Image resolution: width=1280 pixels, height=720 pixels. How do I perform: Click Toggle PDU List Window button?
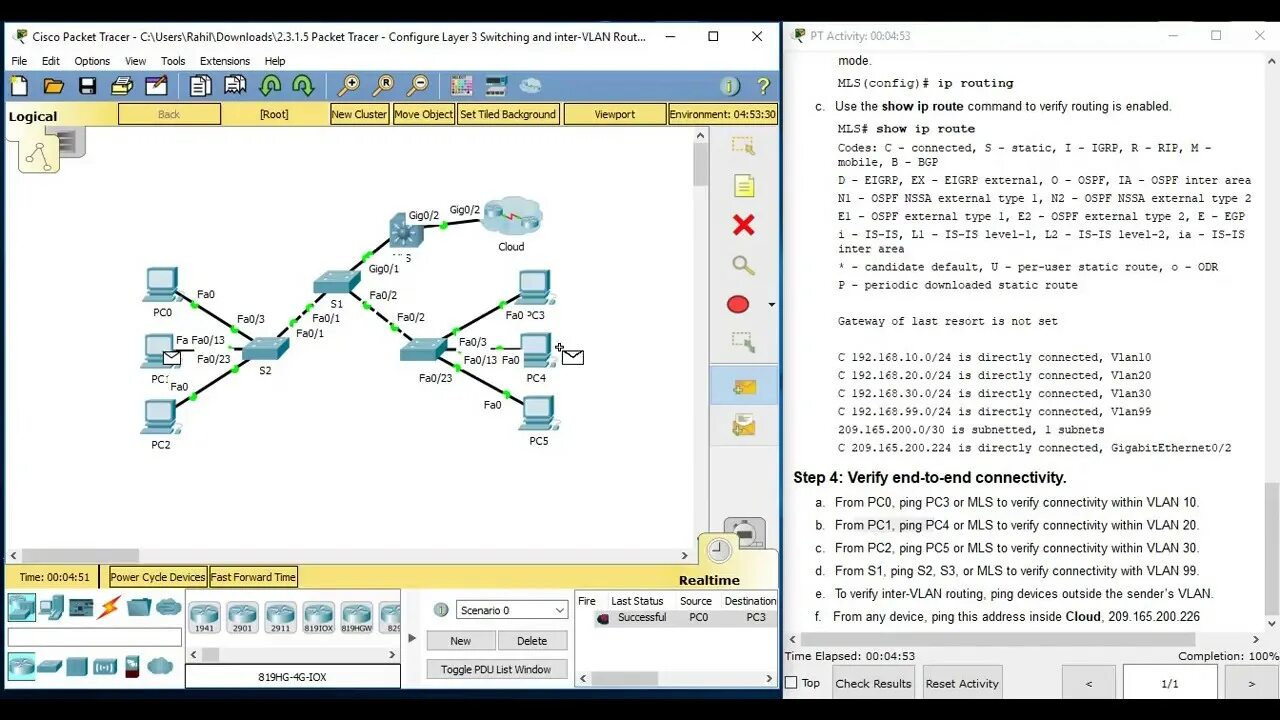pos(496,669)
